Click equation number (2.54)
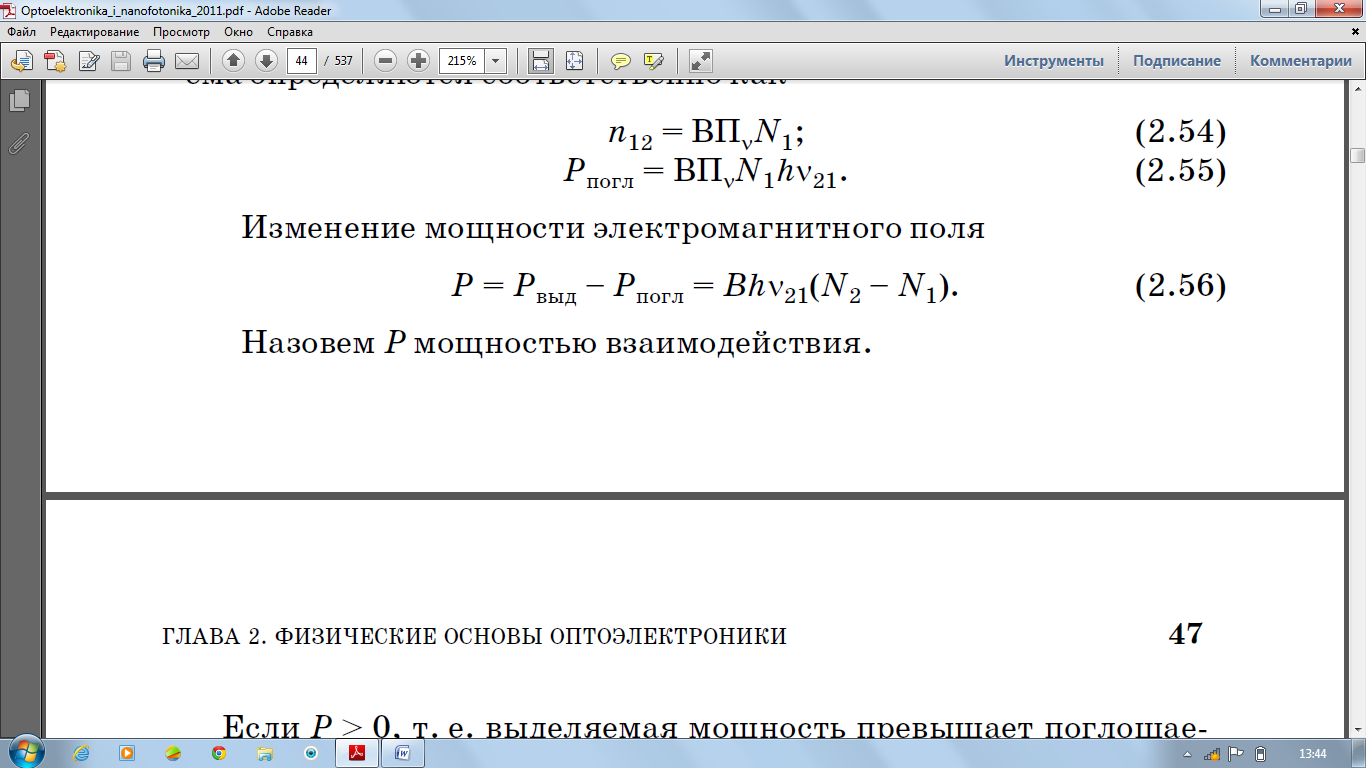 [x=1180, y=131]
